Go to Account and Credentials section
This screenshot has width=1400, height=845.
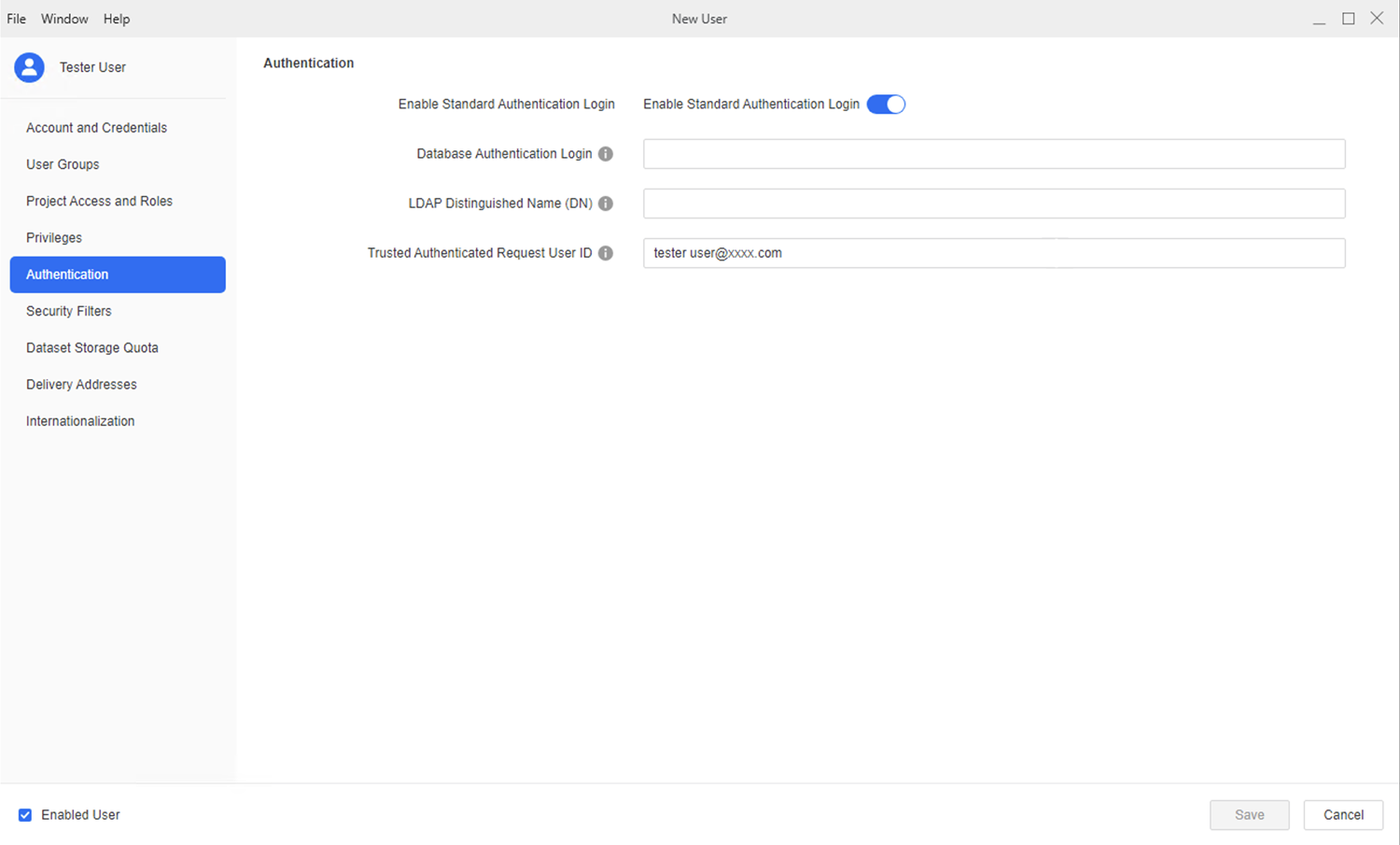pyautogui.click(x=96, y=128)
